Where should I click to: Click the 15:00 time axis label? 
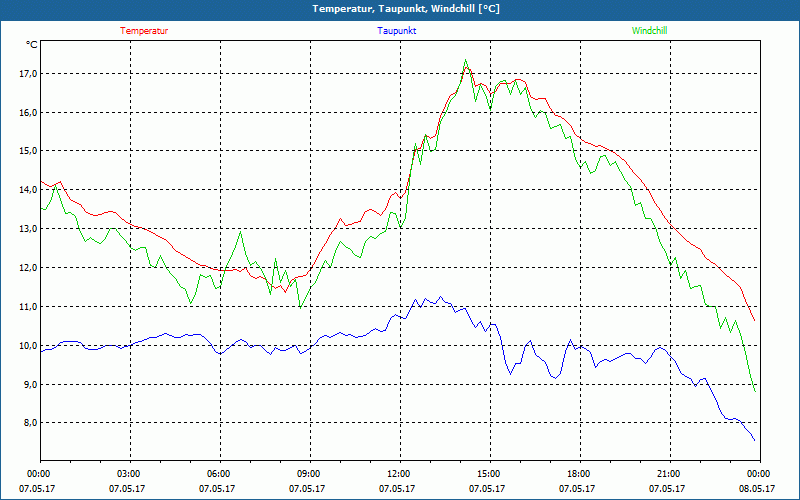(488, 474)
